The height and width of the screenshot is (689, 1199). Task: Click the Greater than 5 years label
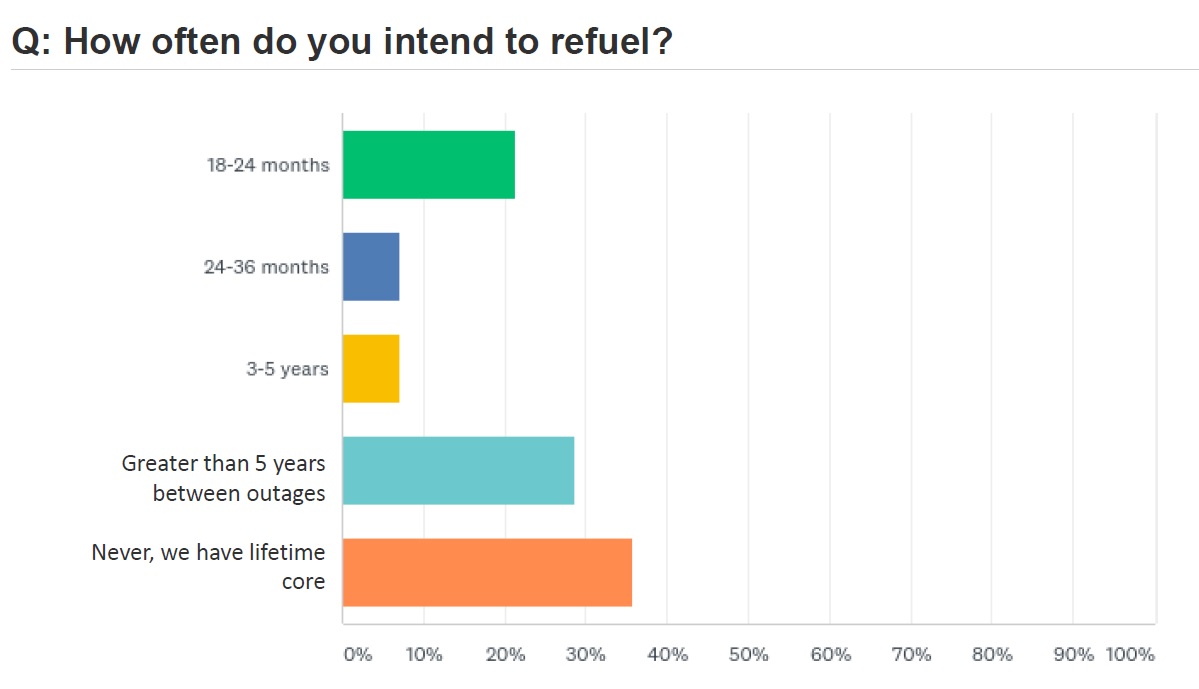224,478
